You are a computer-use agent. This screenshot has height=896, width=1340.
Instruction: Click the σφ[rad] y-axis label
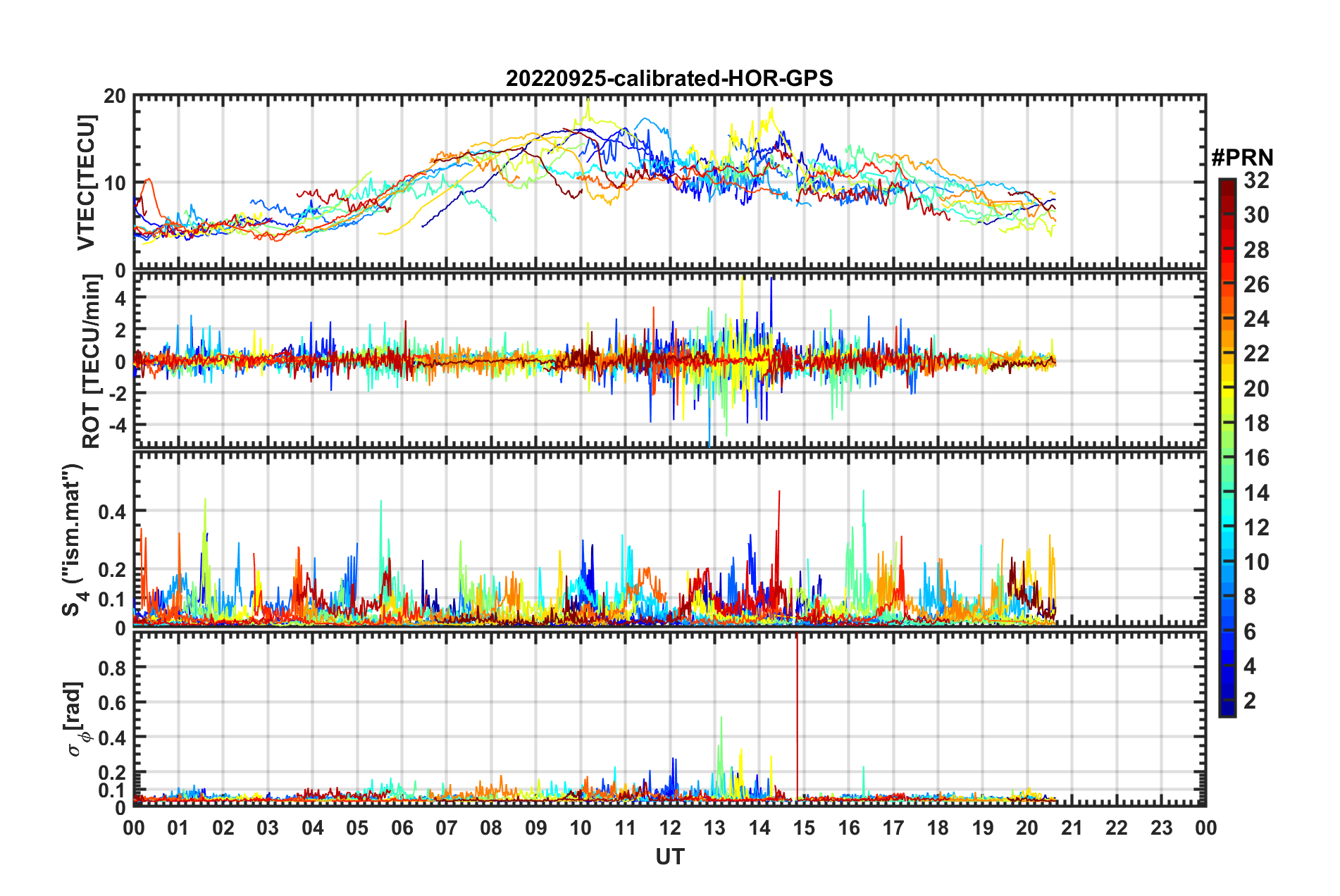click(x=75, y=719)
